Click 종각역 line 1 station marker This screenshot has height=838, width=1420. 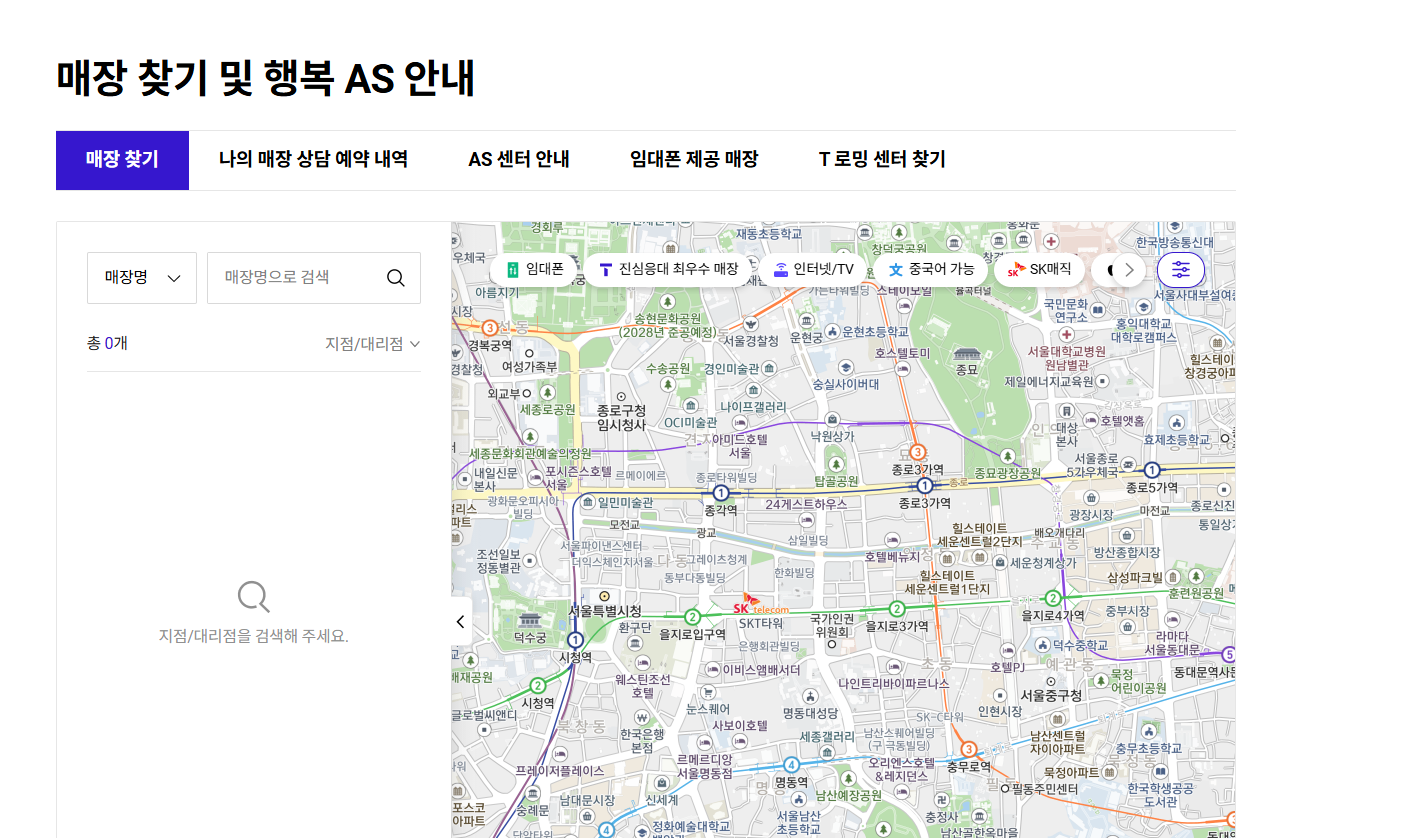[721, 493]
